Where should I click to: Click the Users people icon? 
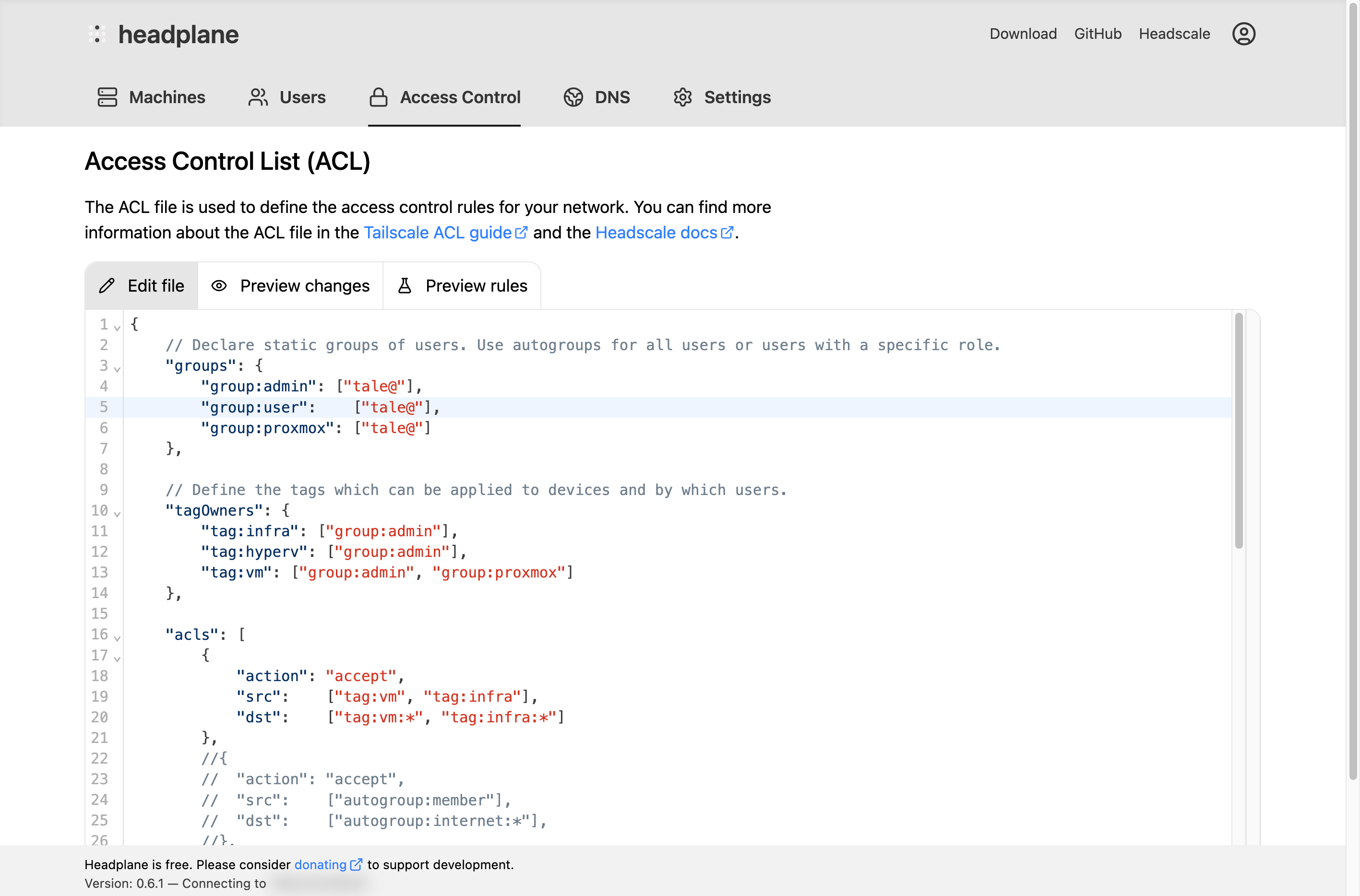point(258,97)
